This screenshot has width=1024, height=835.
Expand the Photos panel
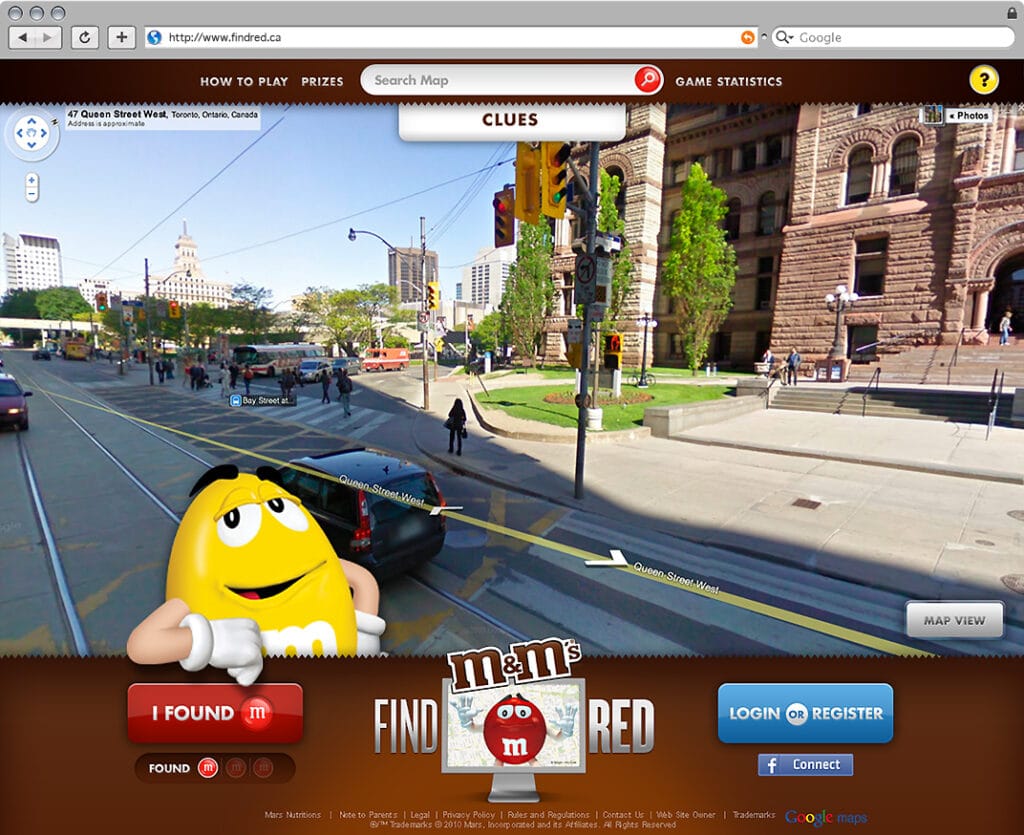click(x=968, y=116)
